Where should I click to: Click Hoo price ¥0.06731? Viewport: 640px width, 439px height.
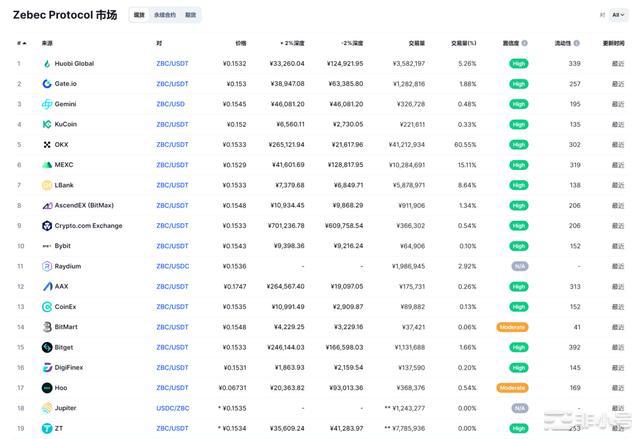(233, 388)
